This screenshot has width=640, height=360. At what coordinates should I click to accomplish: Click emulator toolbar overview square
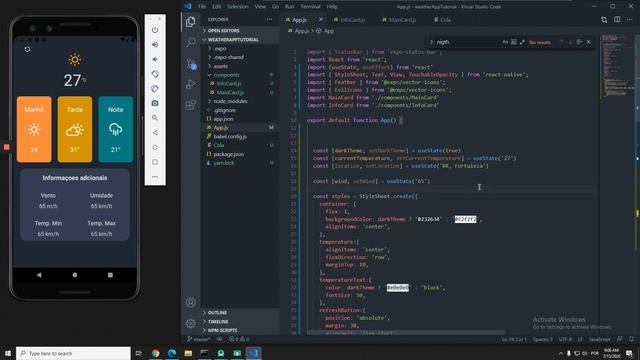click(155, 162)
